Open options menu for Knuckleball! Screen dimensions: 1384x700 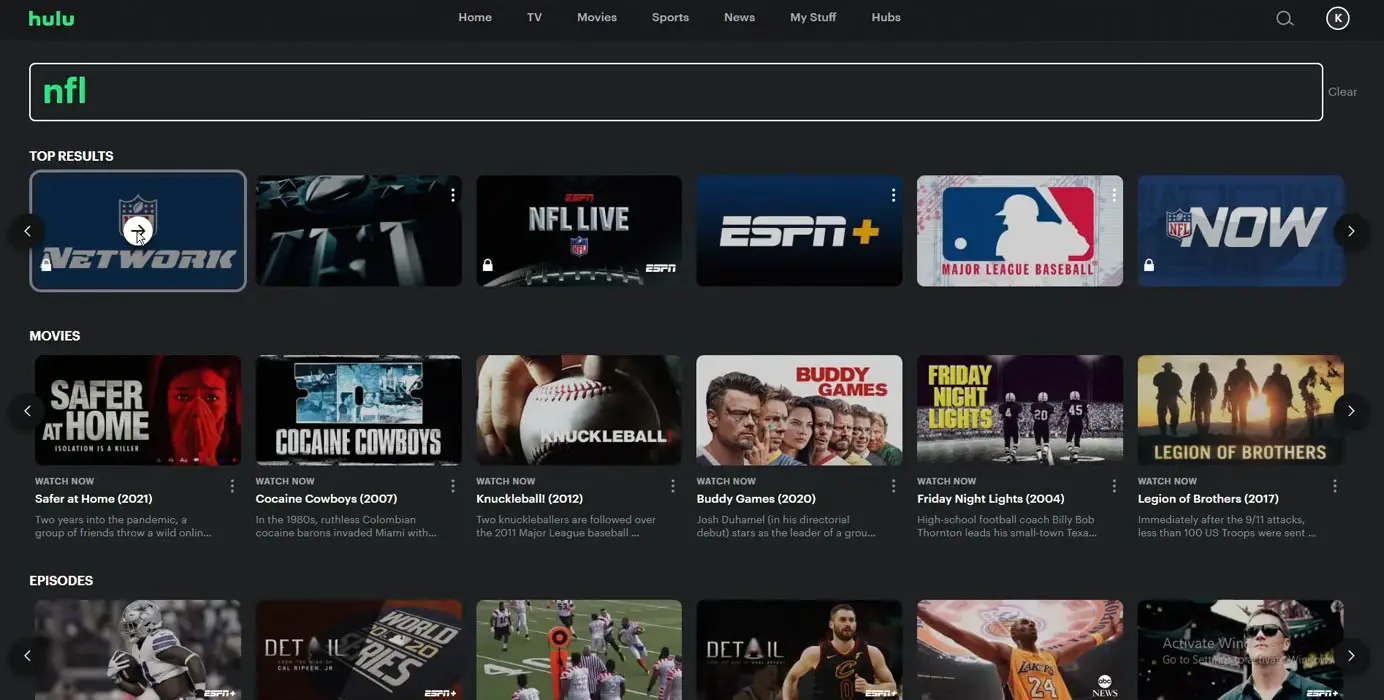click(x=673, y=486)
